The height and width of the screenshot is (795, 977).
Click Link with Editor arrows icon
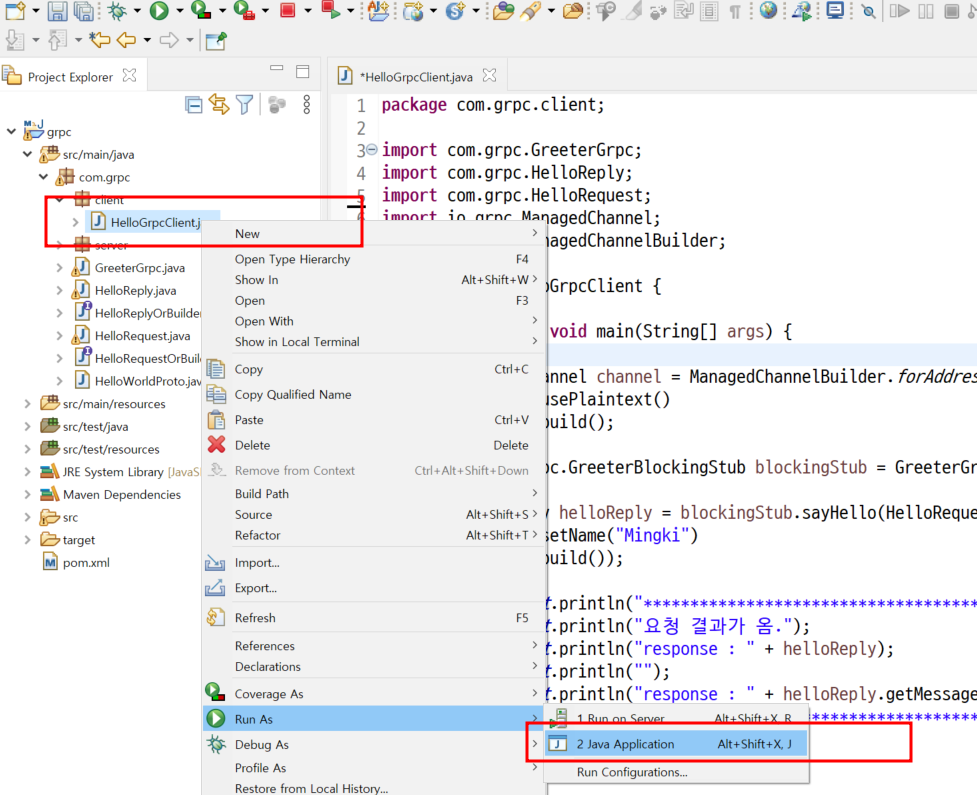point(219,105)
